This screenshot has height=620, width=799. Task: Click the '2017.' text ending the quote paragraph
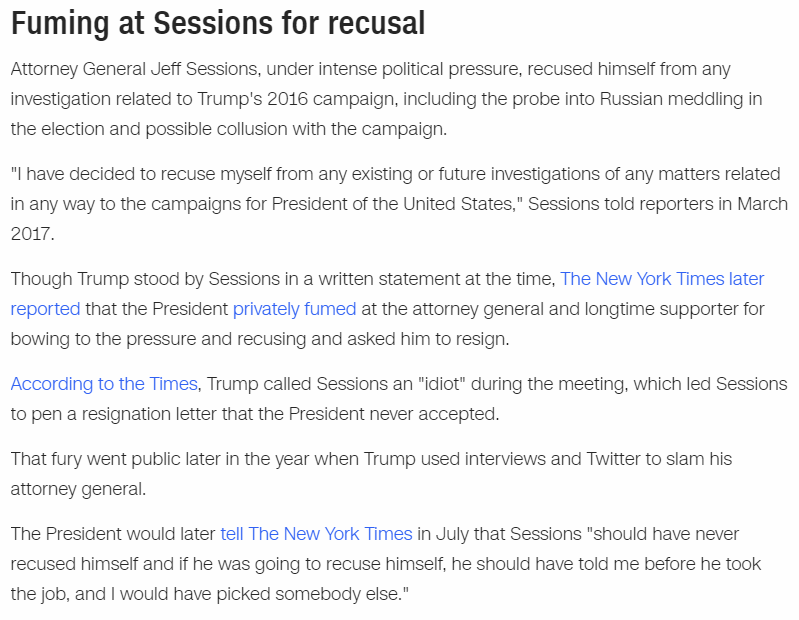point(33,234)
